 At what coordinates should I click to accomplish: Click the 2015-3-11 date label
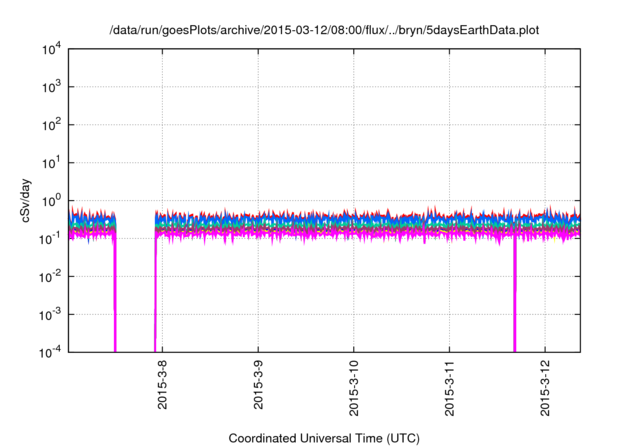click(449, 388)
